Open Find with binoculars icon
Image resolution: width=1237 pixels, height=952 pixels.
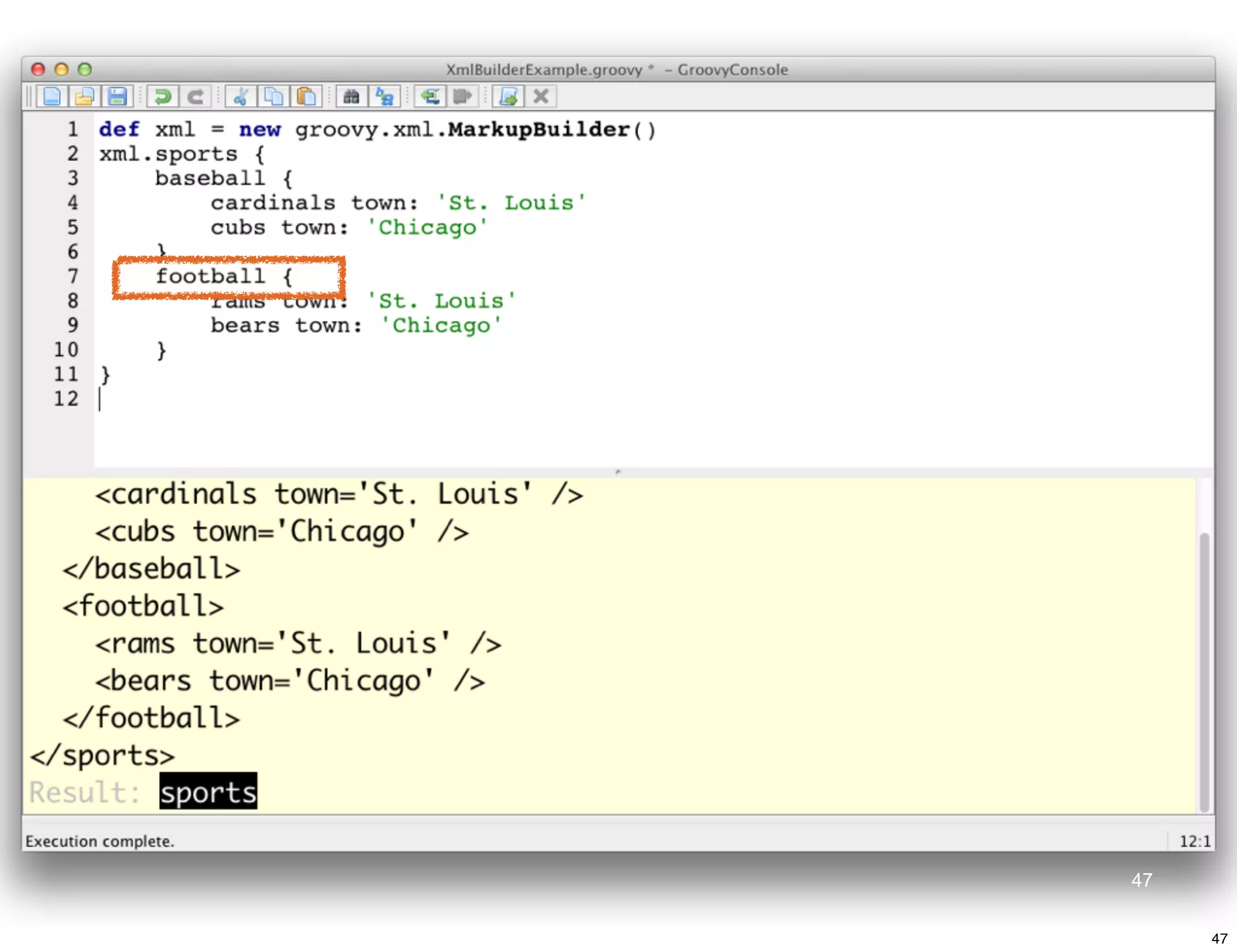pos(352,97)
